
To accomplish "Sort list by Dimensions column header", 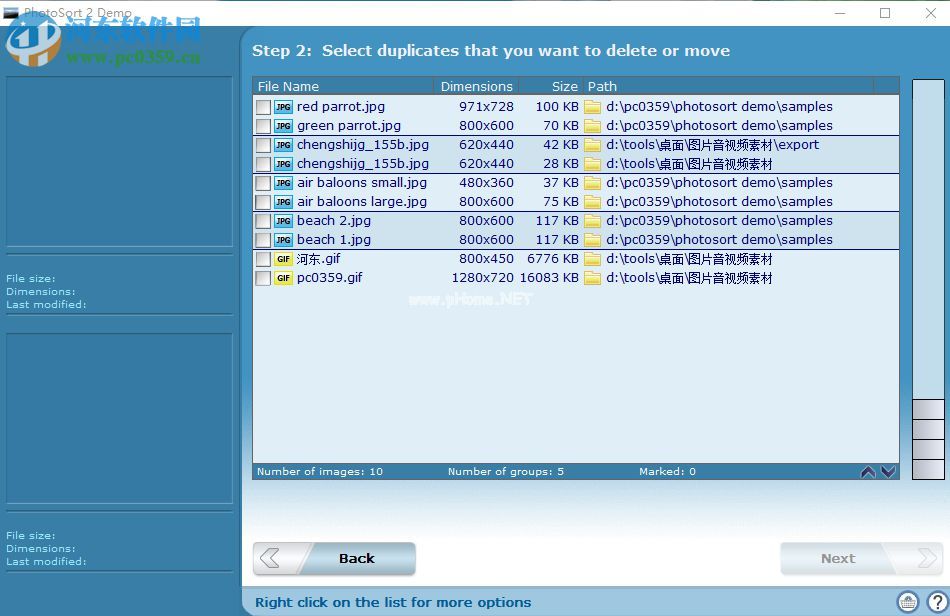I will pos(476,86).
